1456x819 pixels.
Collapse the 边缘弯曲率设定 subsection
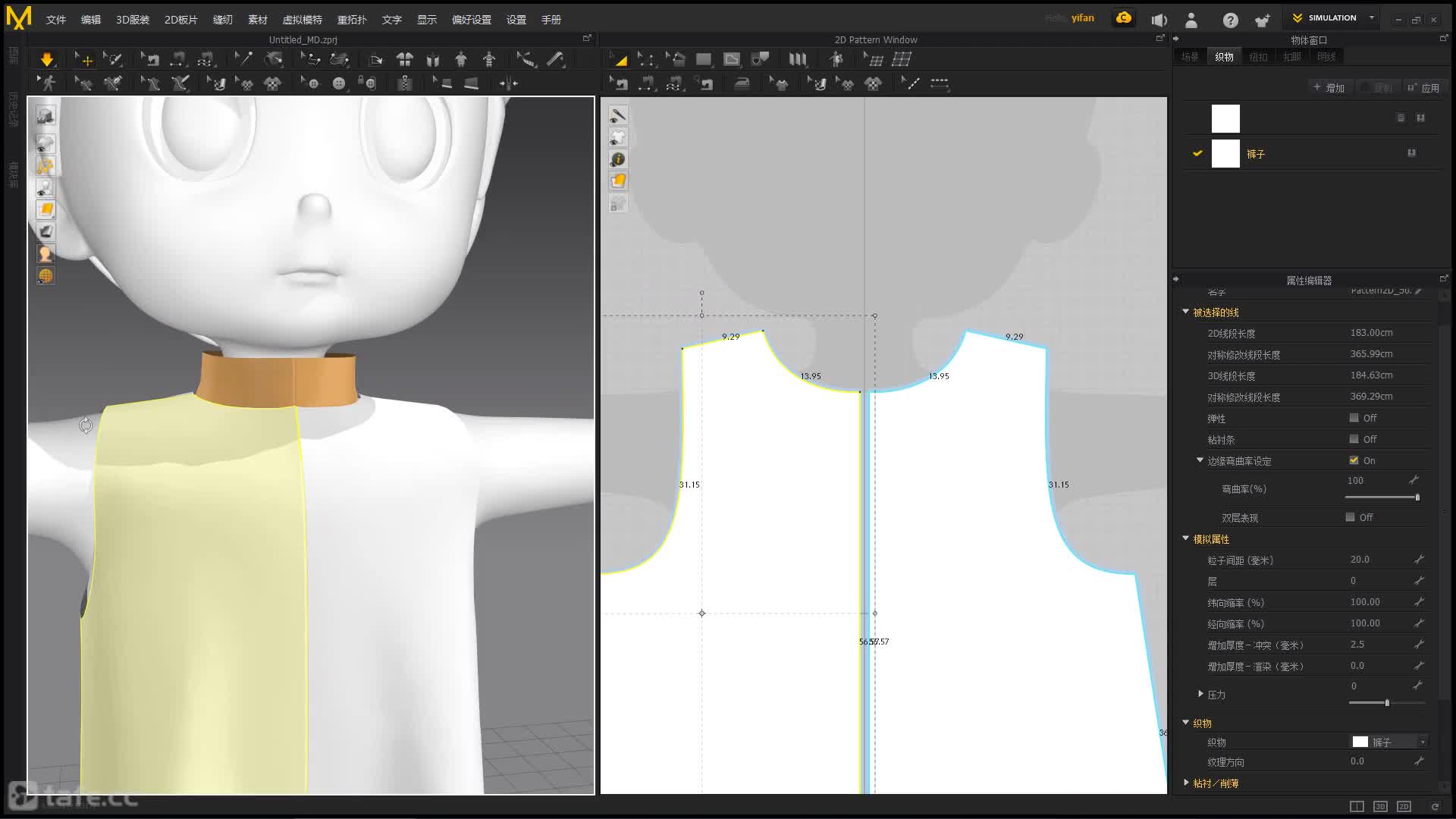[1200, 460]
